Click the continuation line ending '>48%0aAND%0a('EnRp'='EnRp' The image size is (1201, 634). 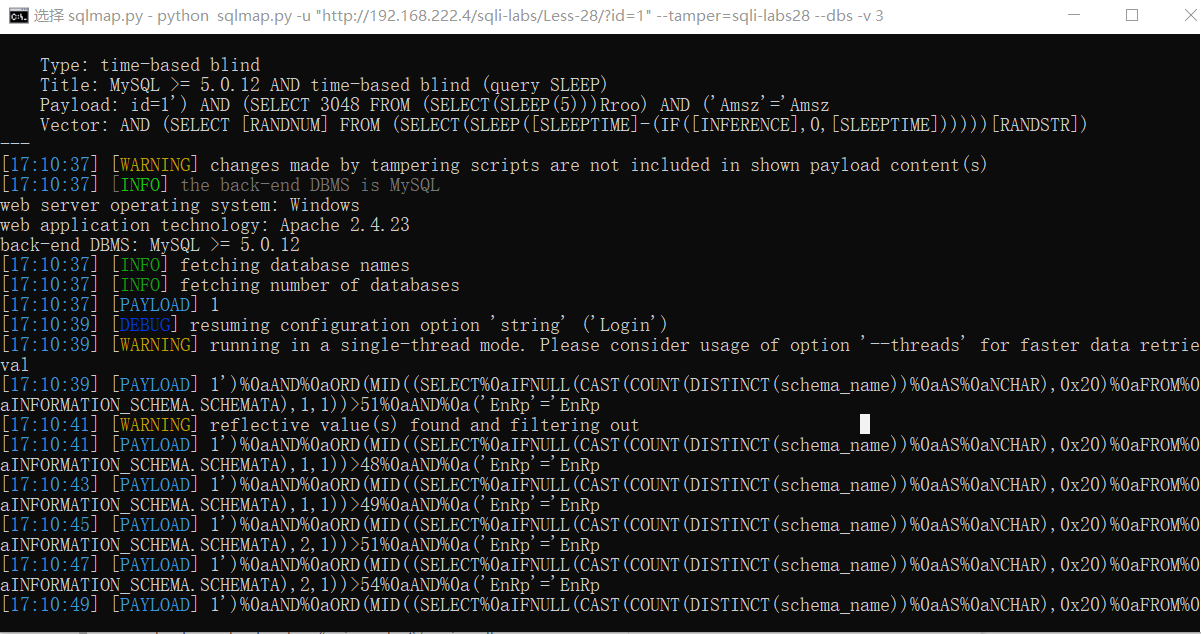click(x=300, y=465)
